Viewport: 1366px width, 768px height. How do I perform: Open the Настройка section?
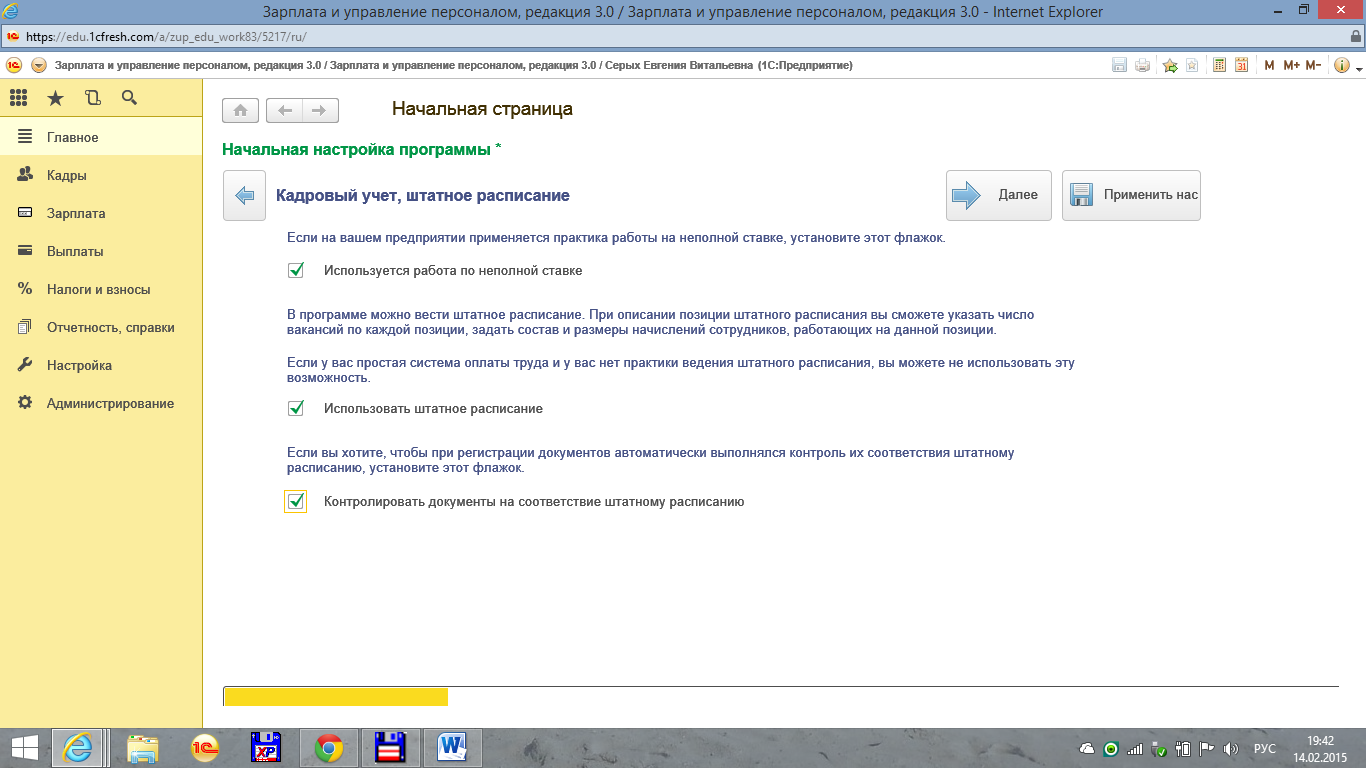click(x=101, y=365)
